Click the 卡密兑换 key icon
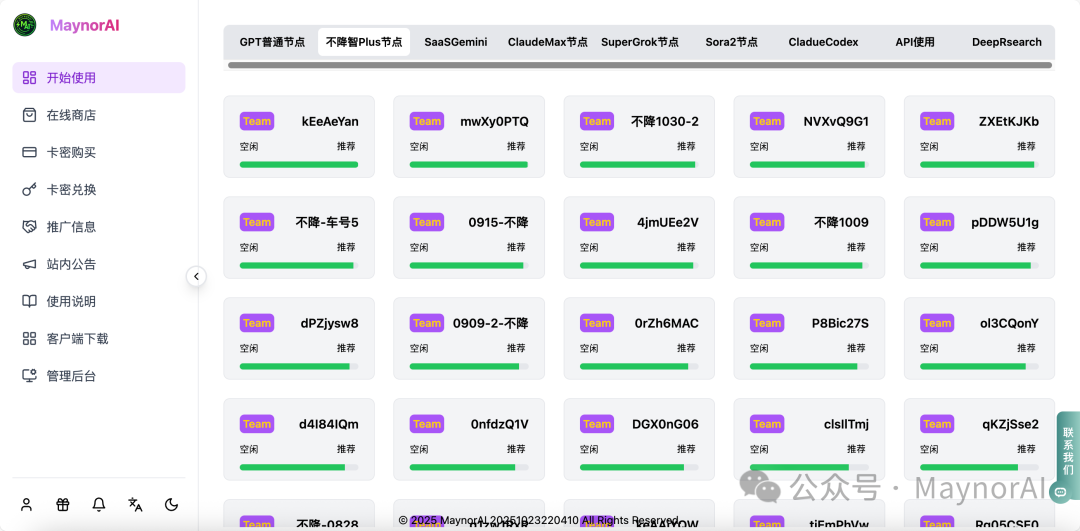Screen dimensions: 1080x531 [x=29, y=189]
